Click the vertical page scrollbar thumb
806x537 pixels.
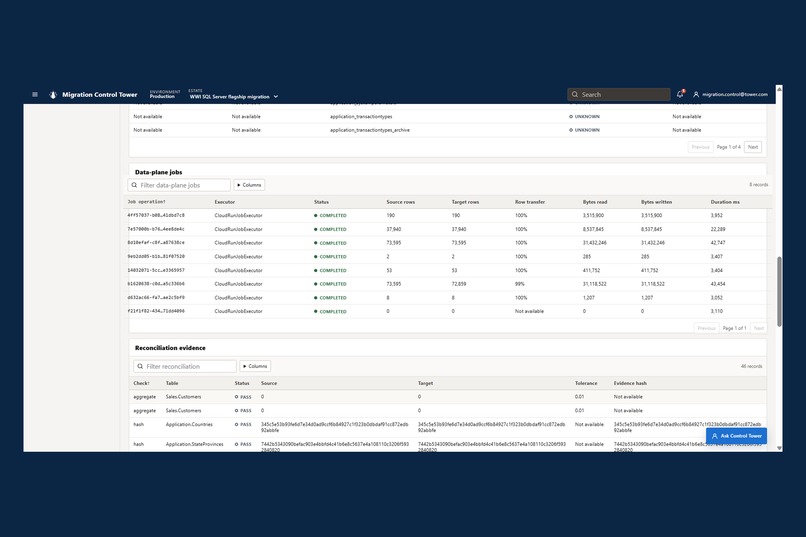(x=779, y=291)
